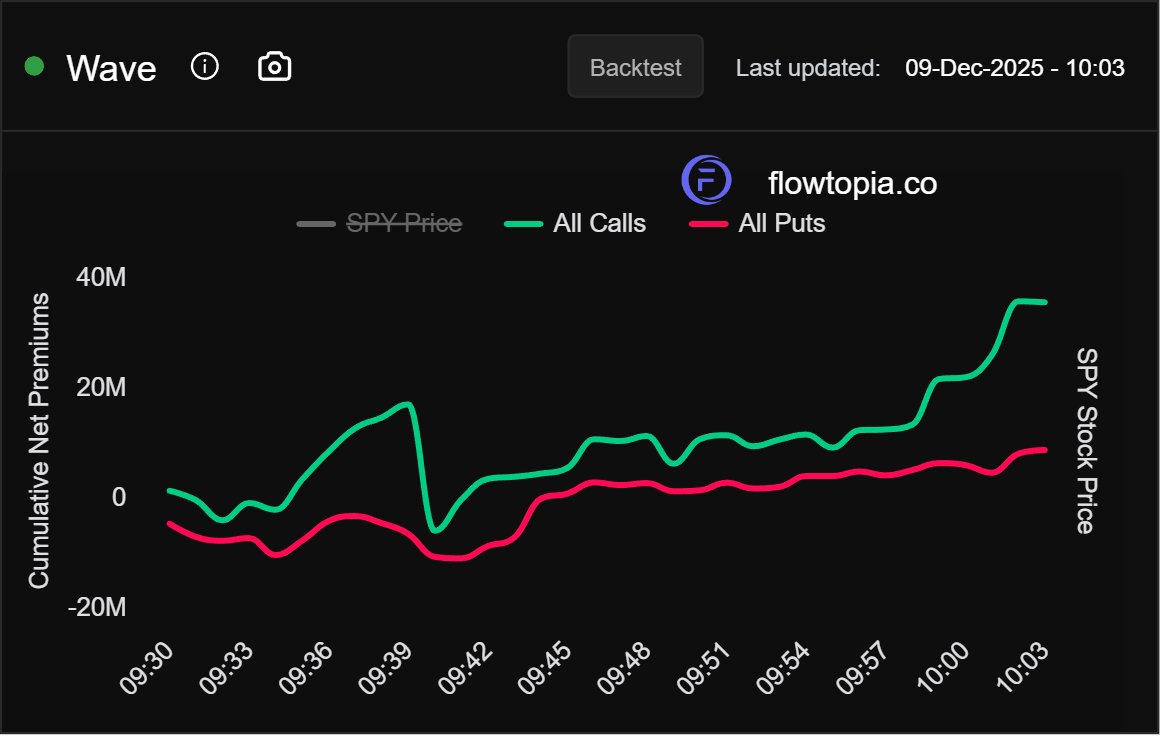
Task: Visit flowtopia.co link
Action: (850, 183)
